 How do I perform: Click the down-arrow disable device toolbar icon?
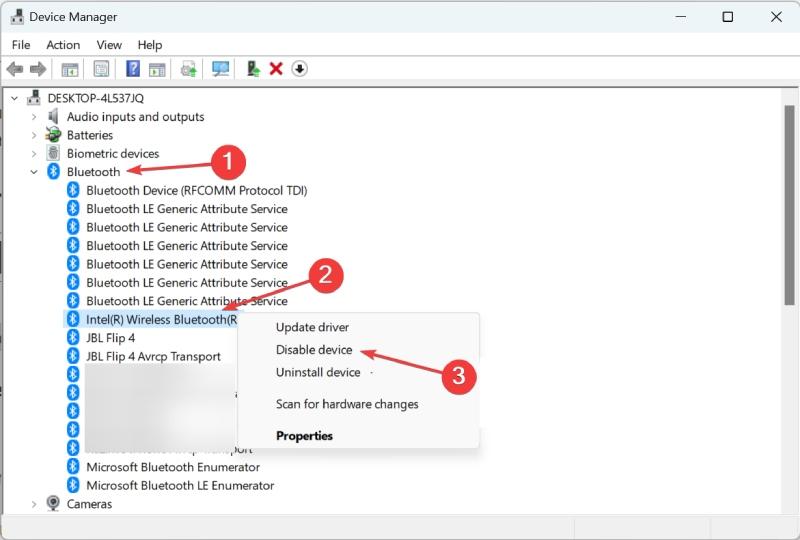(299, 68)
